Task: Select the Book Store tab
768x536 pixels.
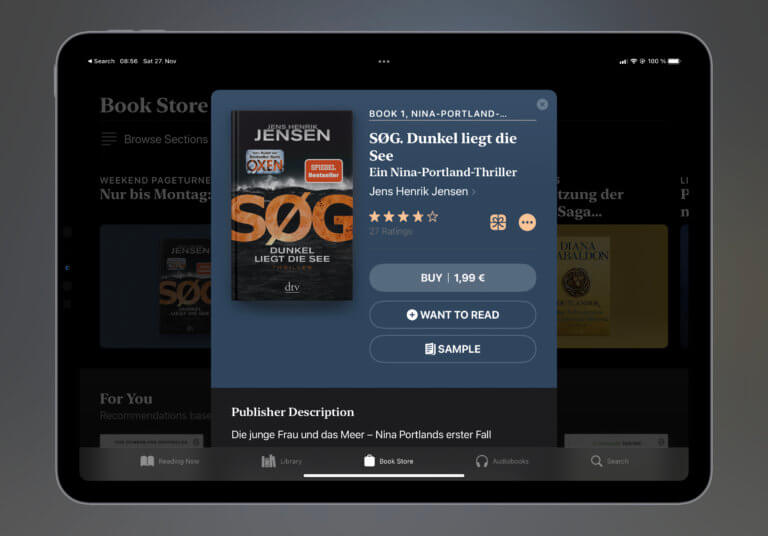Action: [389, 461]
